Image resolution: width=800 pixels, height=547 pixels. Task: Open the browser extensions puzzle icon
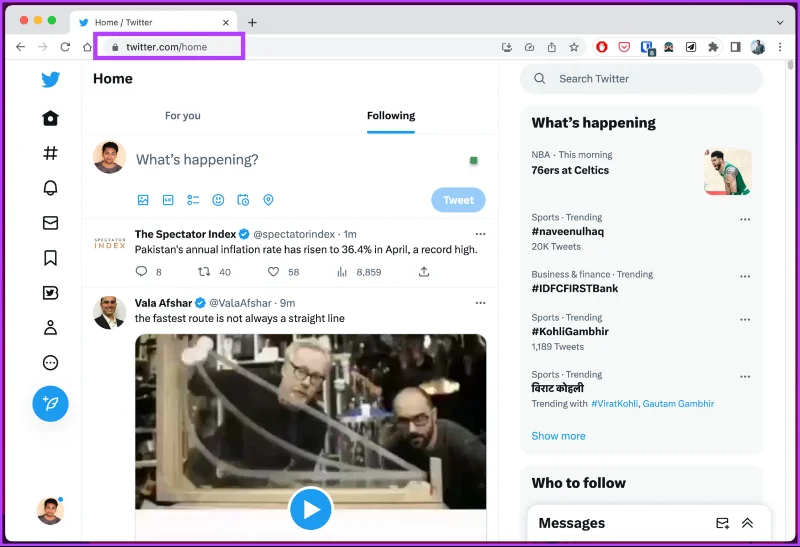tap(713, 47)
